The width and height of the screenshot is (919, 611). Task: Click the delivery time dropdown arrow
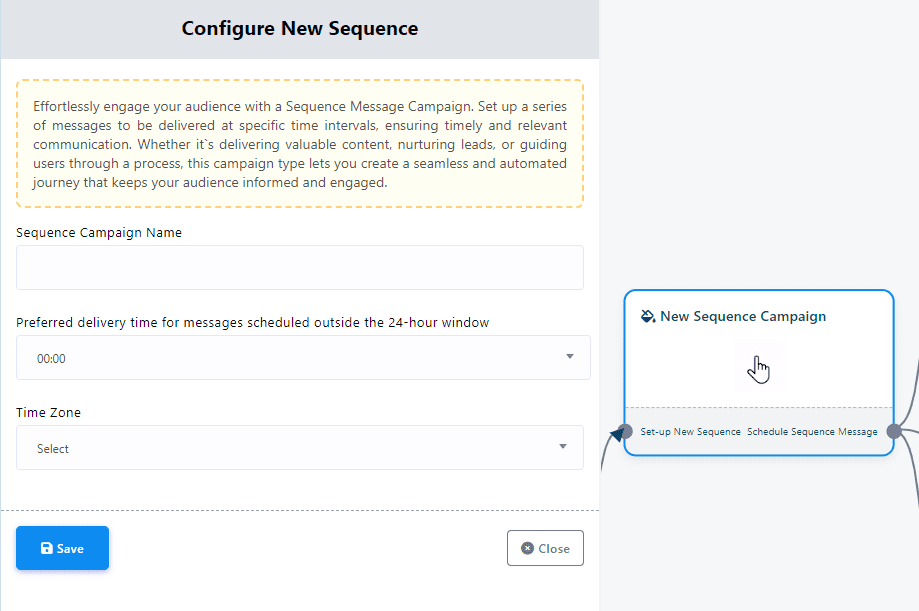point(570,357)
